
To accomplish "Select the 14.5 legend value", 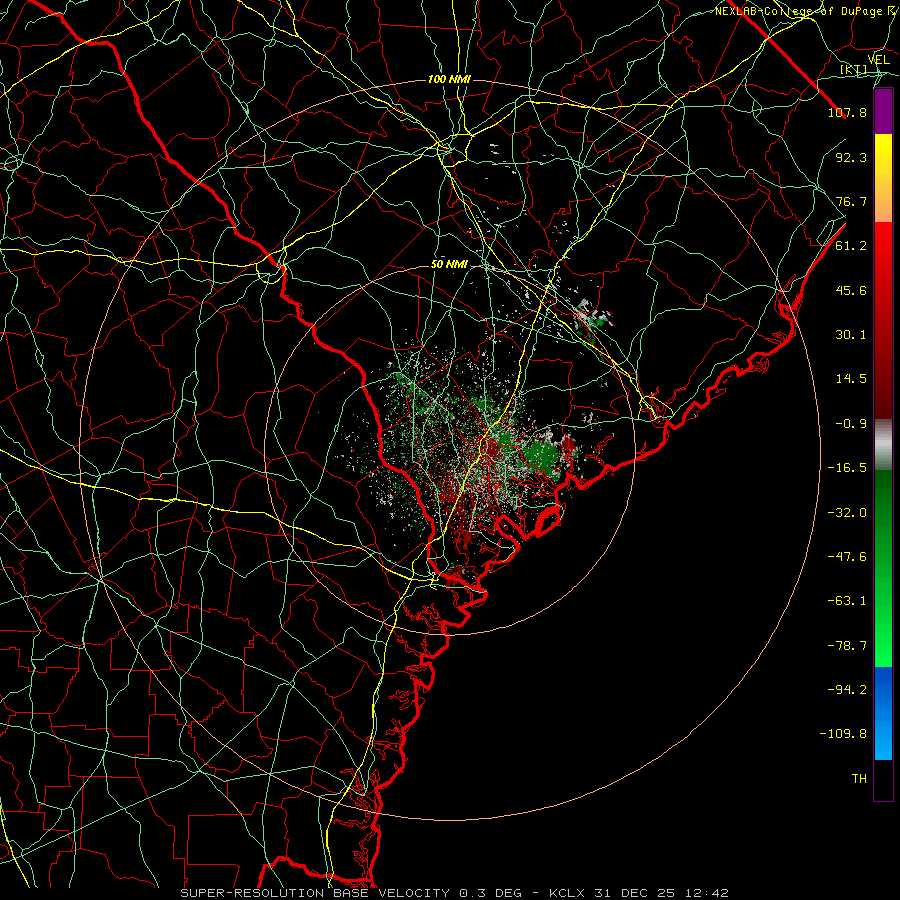I will 851,379.
